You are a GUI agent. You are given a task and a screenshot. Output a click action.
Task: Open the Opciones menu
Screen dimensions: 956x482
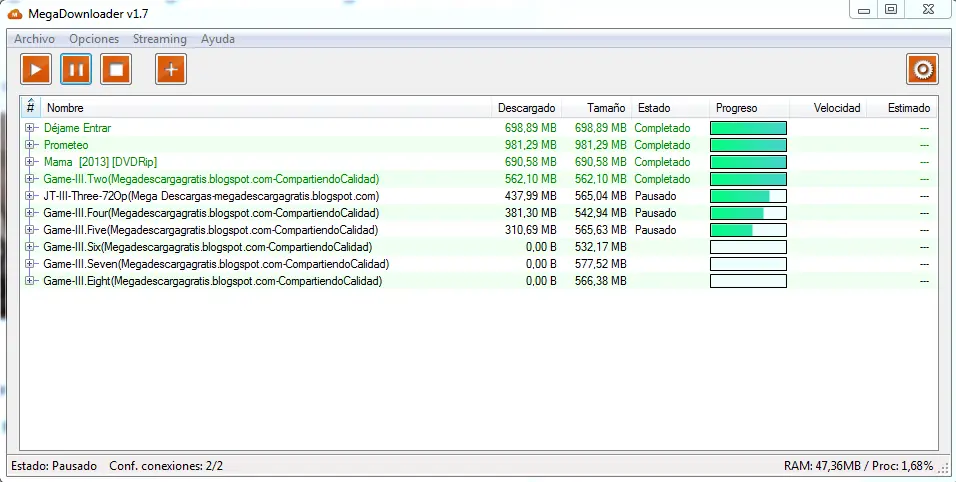pos(94,39)
